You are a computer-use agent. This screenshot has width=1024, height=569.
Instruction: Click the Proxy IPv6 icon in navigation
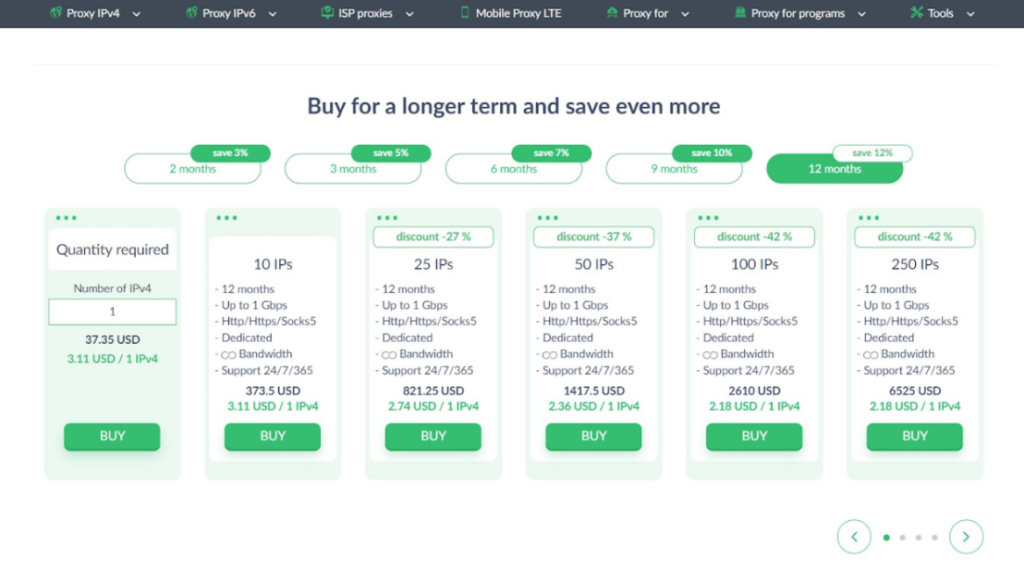191,13
